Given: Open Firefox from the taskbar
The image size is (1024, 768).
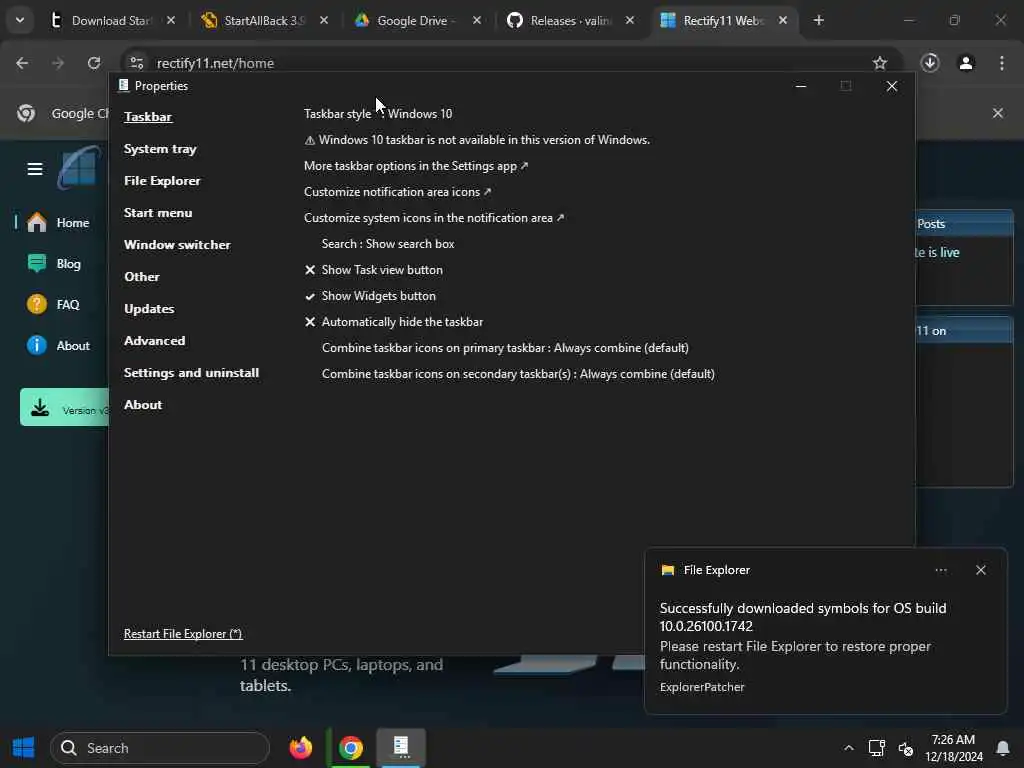Looking at the screenshot, I should tap(300, 748).
